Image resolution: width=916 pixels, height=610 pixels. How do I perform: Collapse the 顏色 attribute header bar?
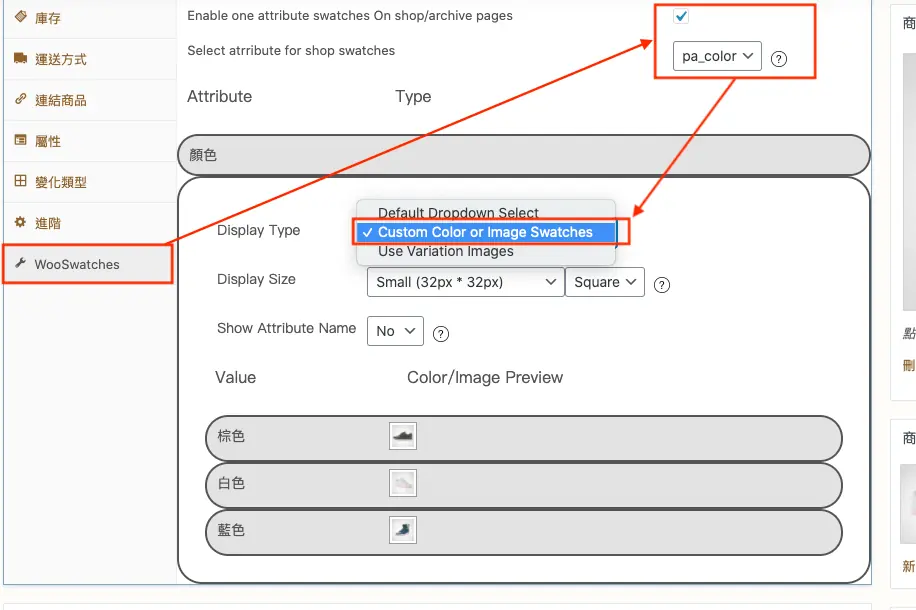click(x=524, y=155)
